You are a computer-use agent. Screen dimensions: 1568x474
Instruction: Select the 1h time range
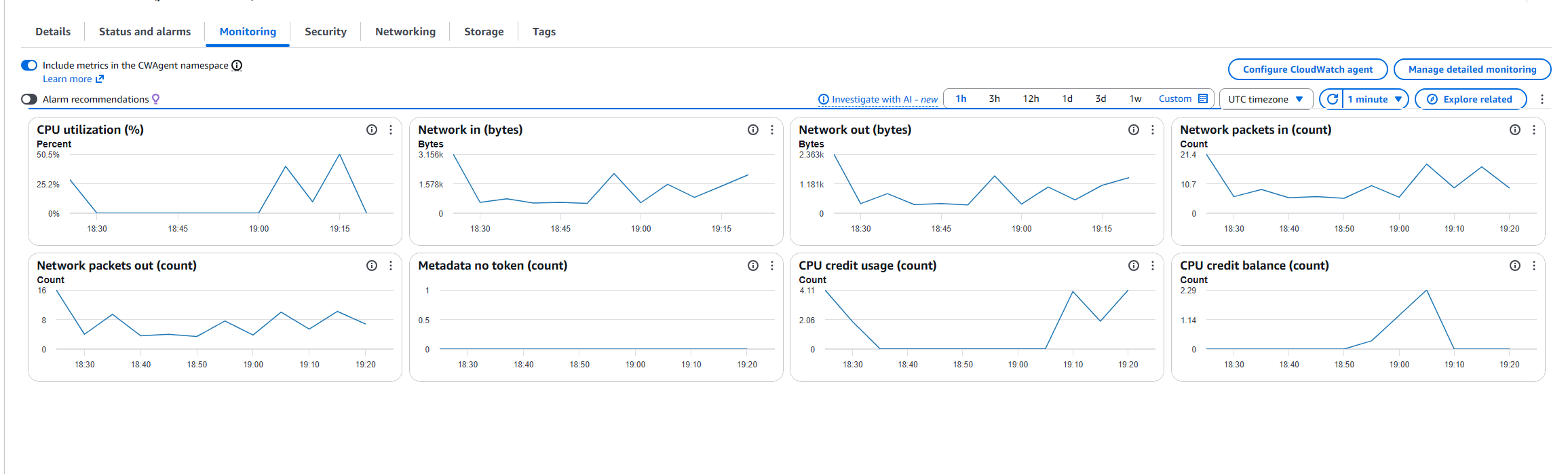(961, 98)
